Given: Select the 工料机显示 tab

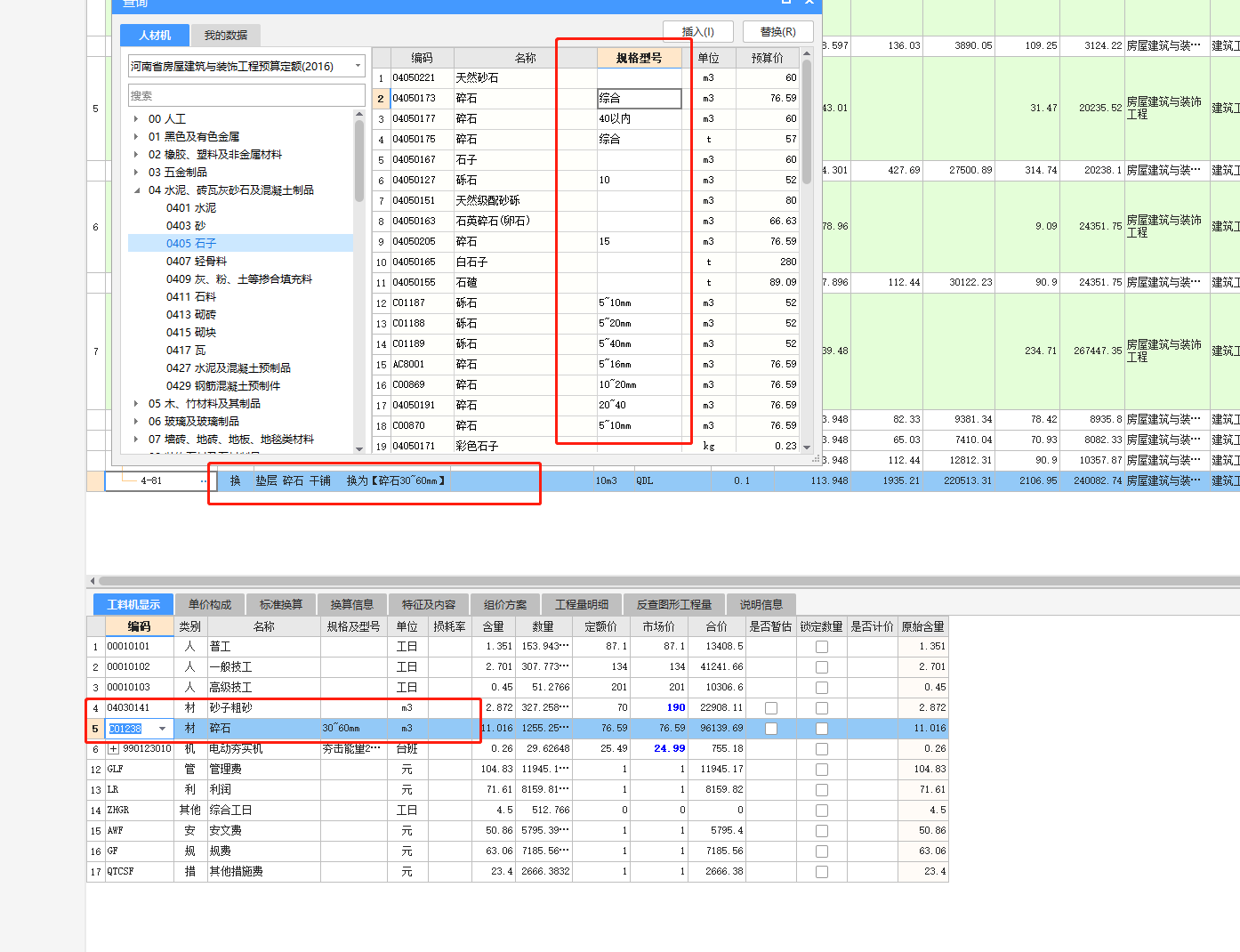Looking at the screenshot, I should coord(133,605).
